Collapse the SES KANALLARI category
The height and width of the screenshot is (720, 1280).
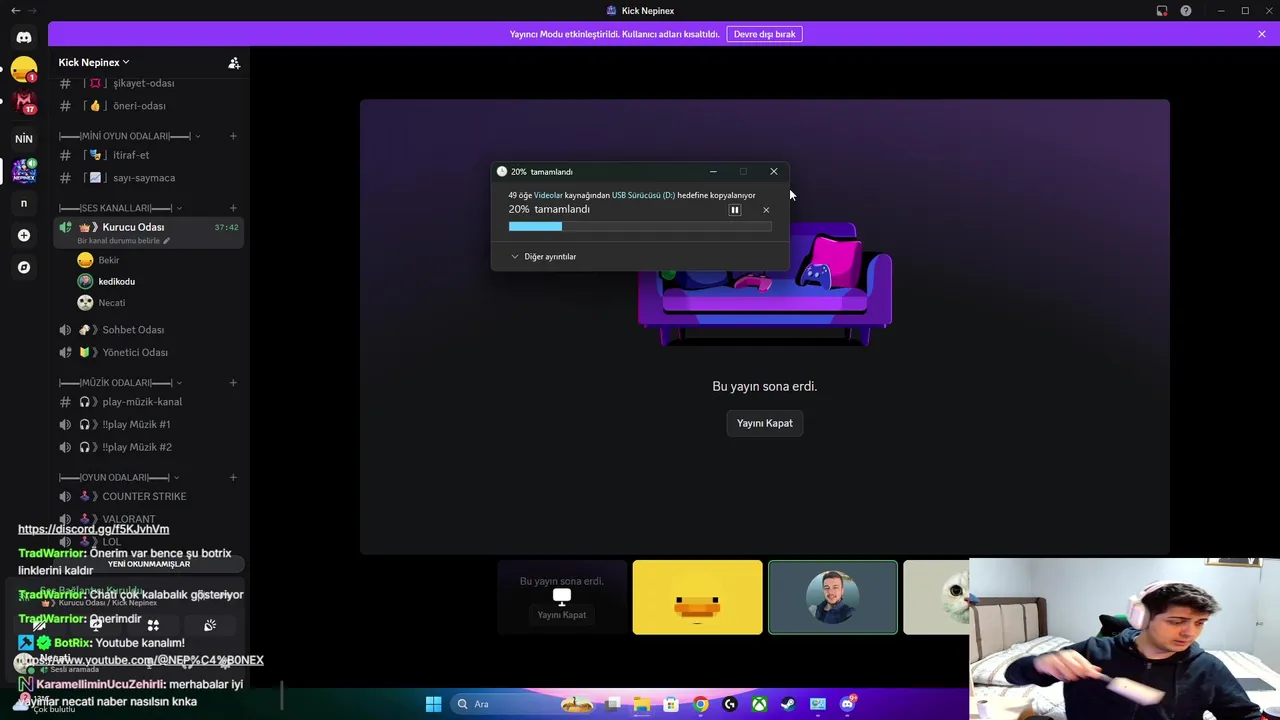(x=120, y=208)
